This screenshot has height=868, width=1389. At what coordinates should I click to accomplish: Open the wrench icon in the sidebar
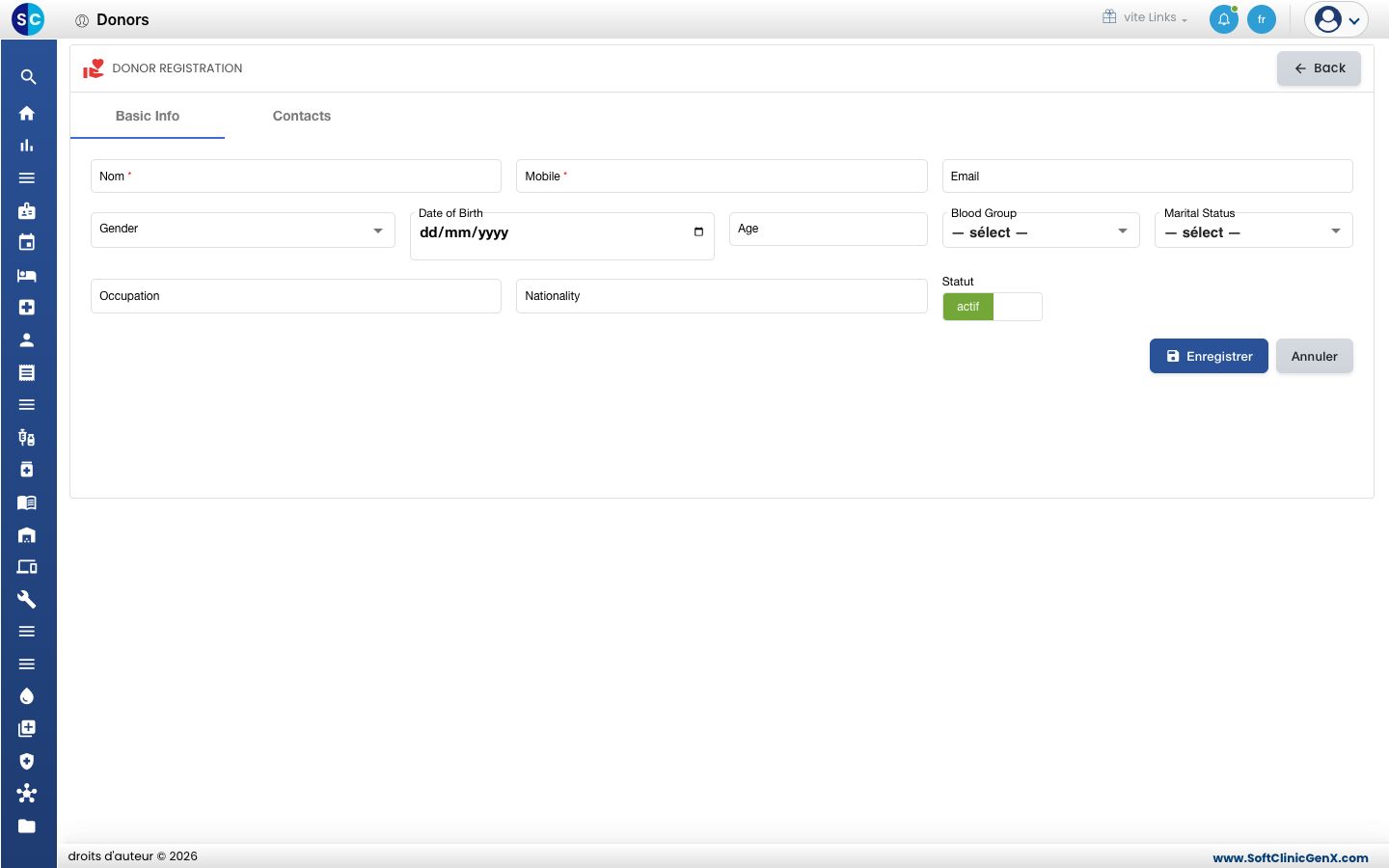[27, 599]
